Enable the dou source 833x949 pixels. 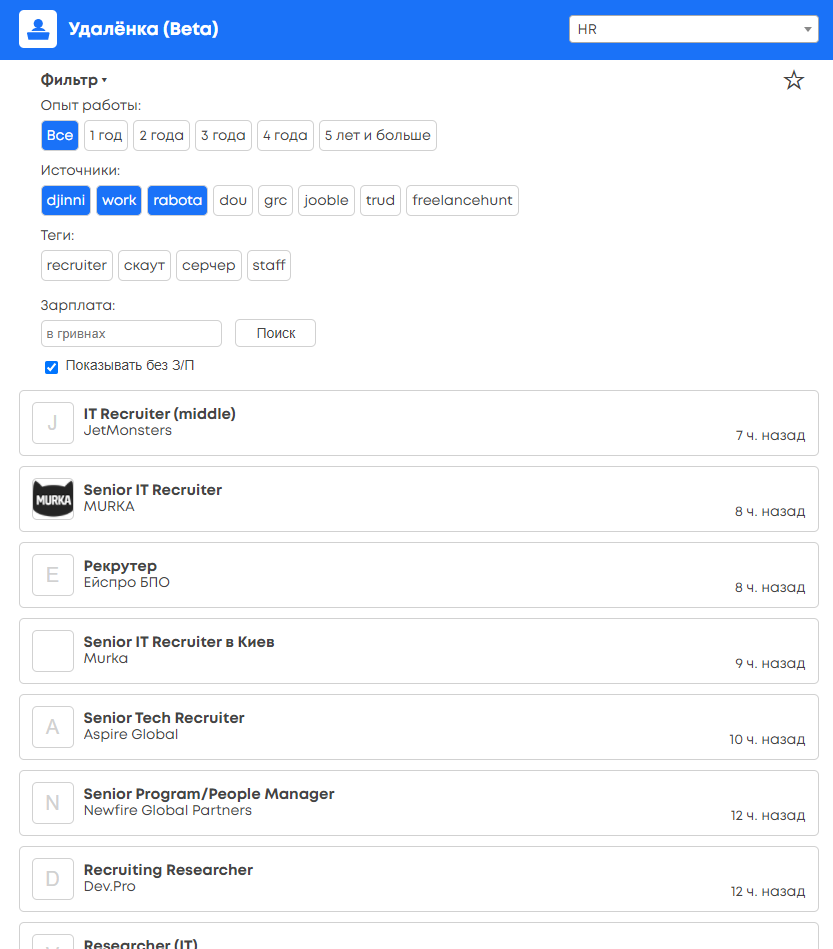[x=233, y=200]
